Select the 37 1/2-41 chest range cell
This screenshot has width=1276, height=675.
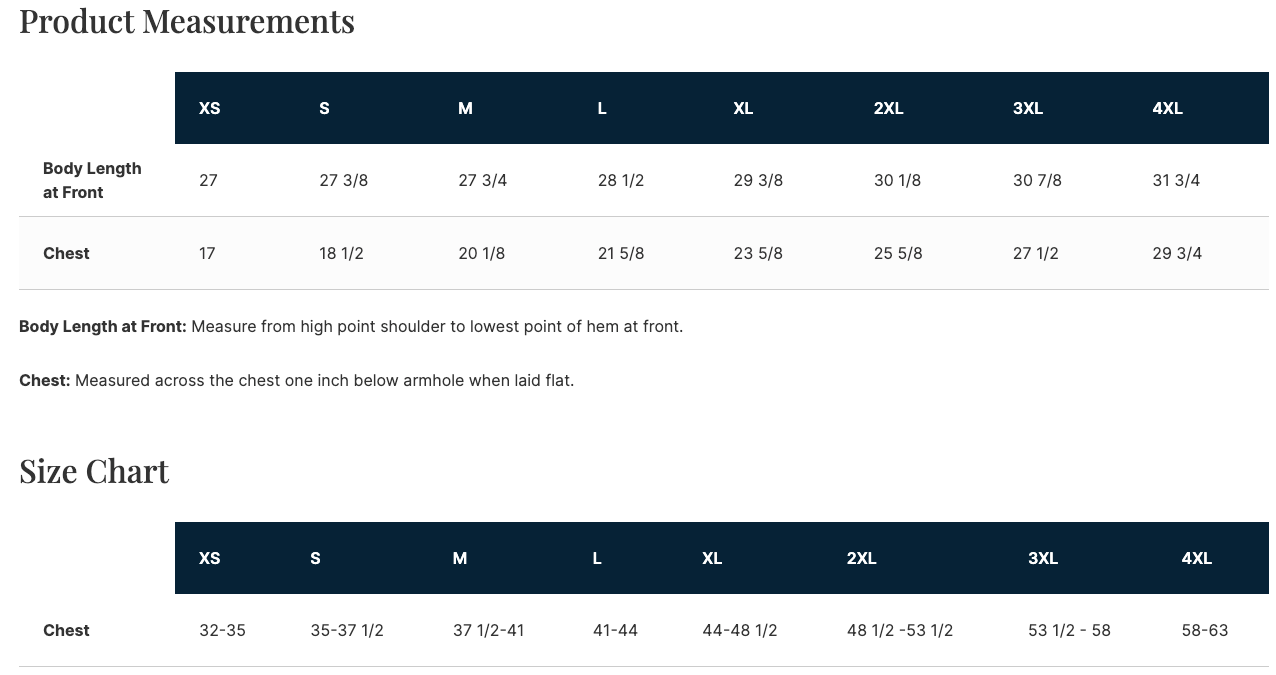[488, 630]
